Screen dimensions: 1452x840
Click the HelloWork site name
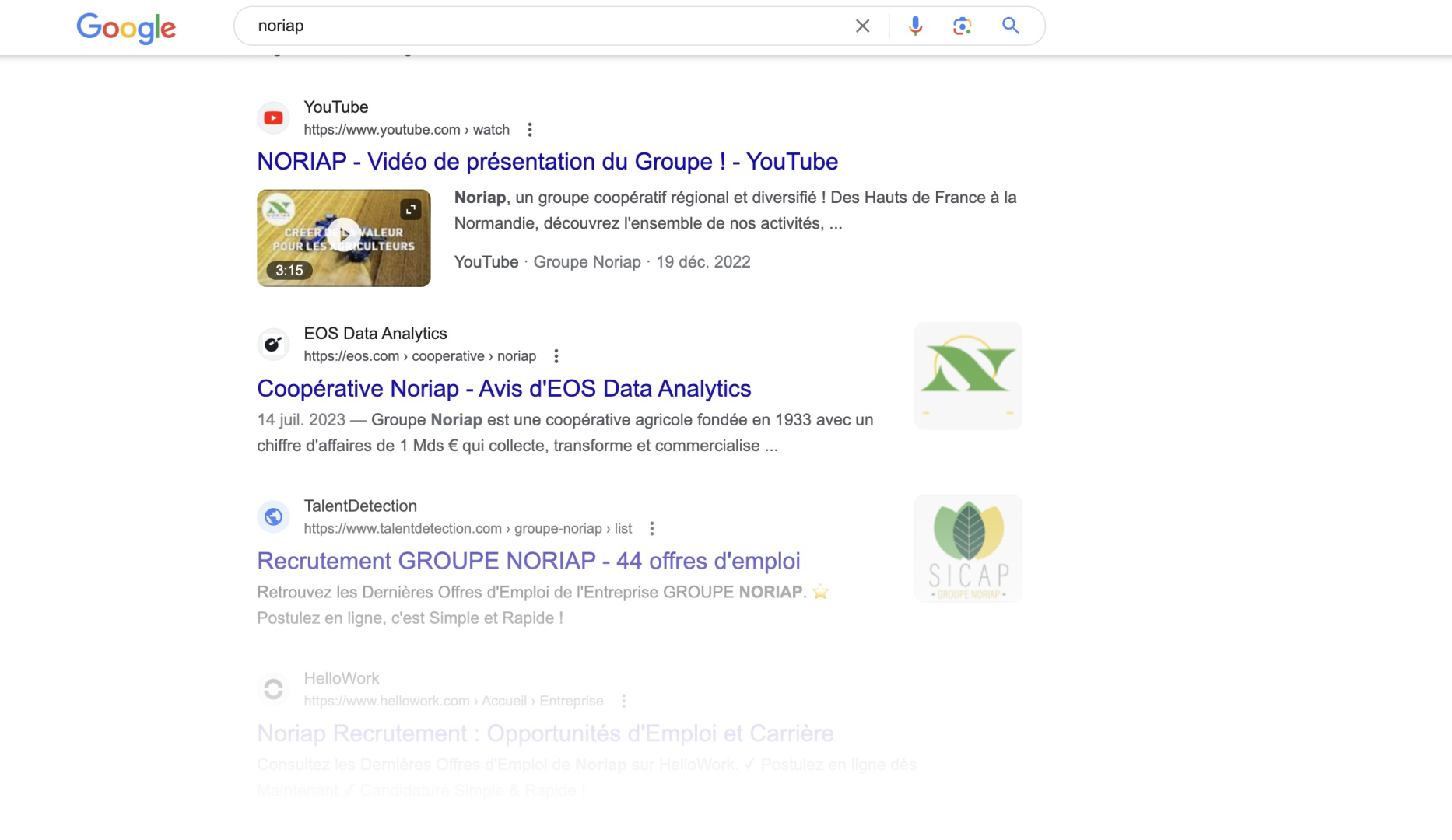click(x=342, y=678)
